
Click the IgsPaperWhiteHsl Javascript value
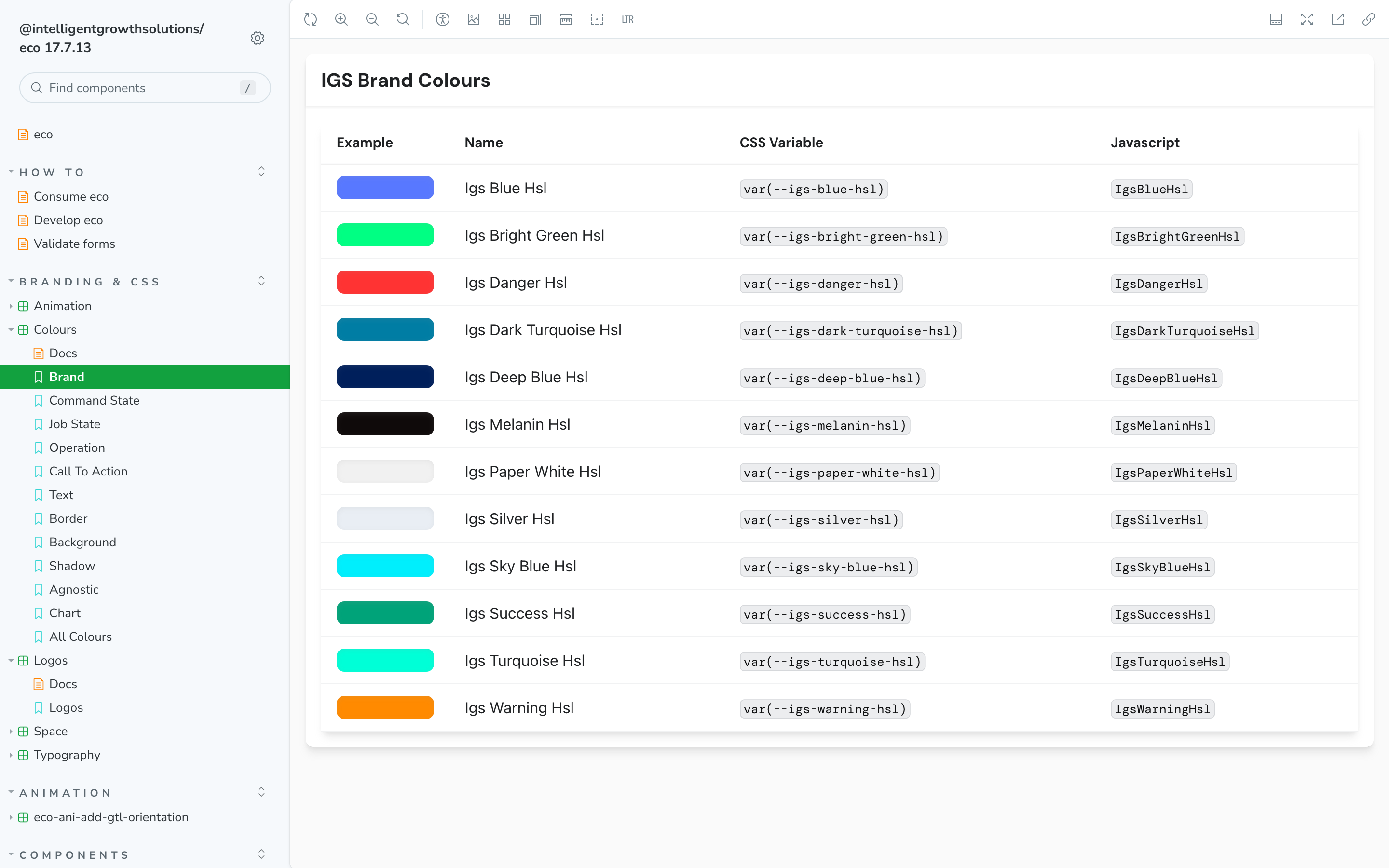[1173, 473]
